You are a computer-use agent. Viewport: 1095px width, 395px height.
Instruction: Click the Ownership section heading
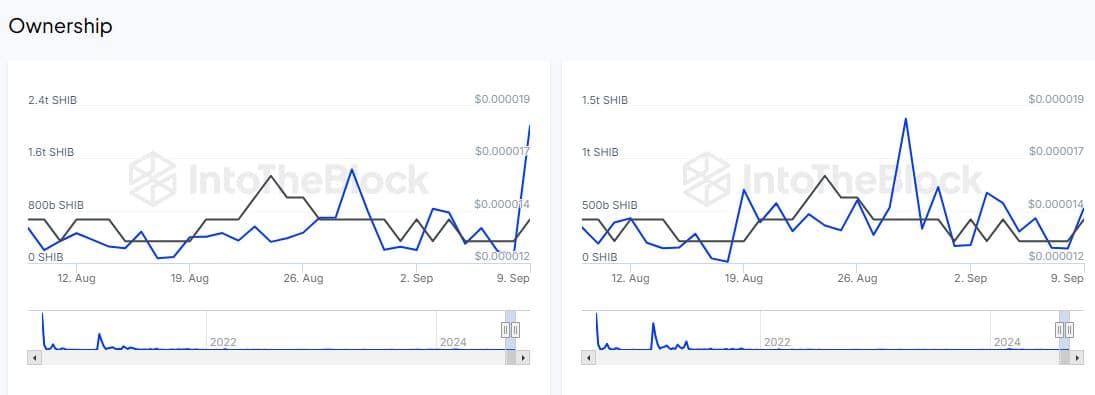(x=60, y=27)
